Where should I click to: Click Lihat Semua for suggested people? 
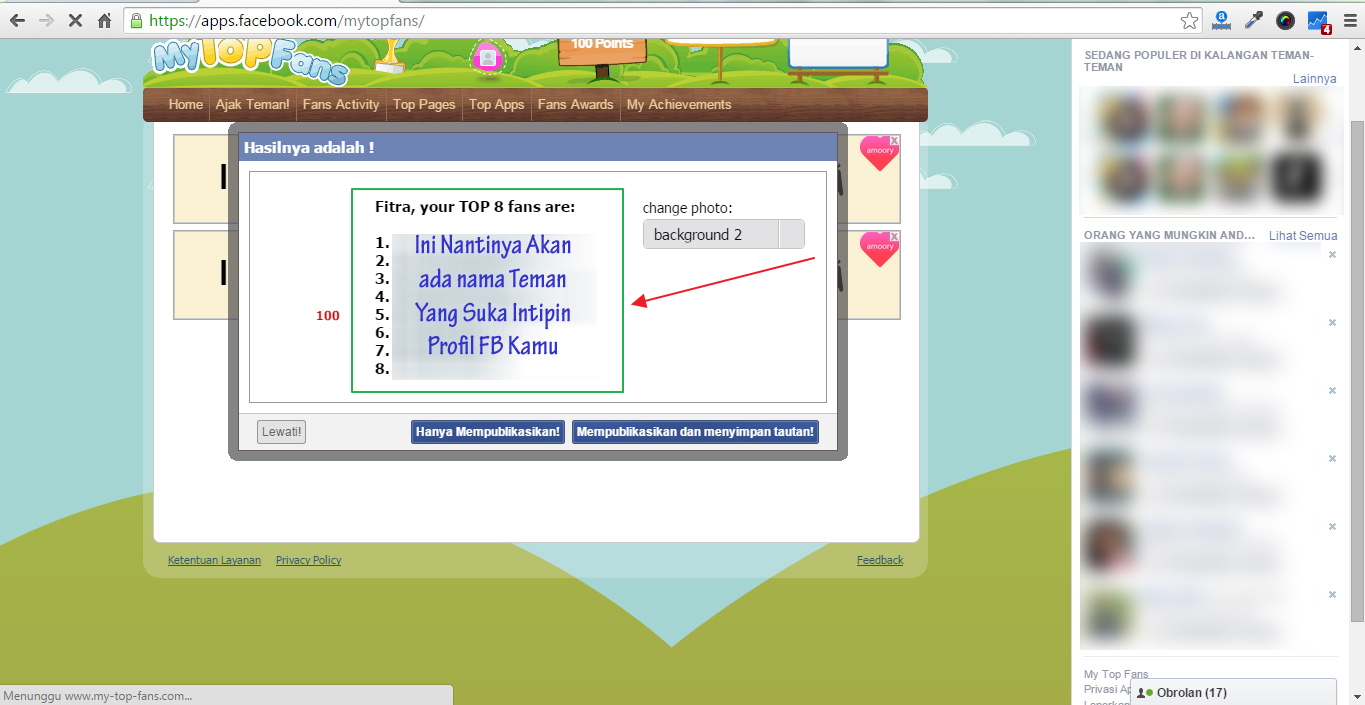pyautogui.click(x=1303, y=235)
